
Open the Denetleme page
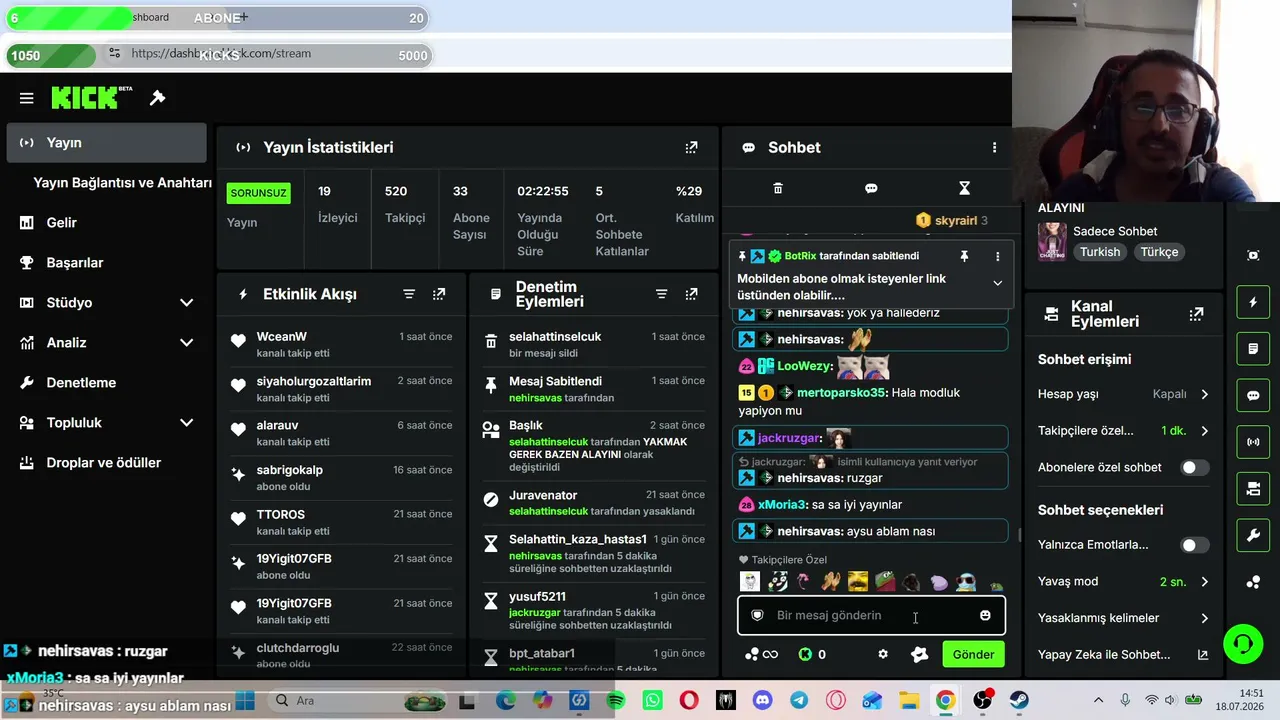click(106, 382)
